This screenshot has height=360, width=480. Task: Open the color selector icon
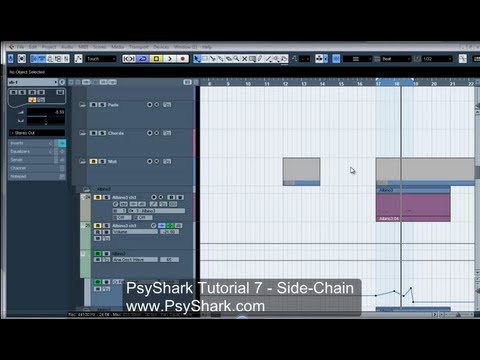point(476,59)
